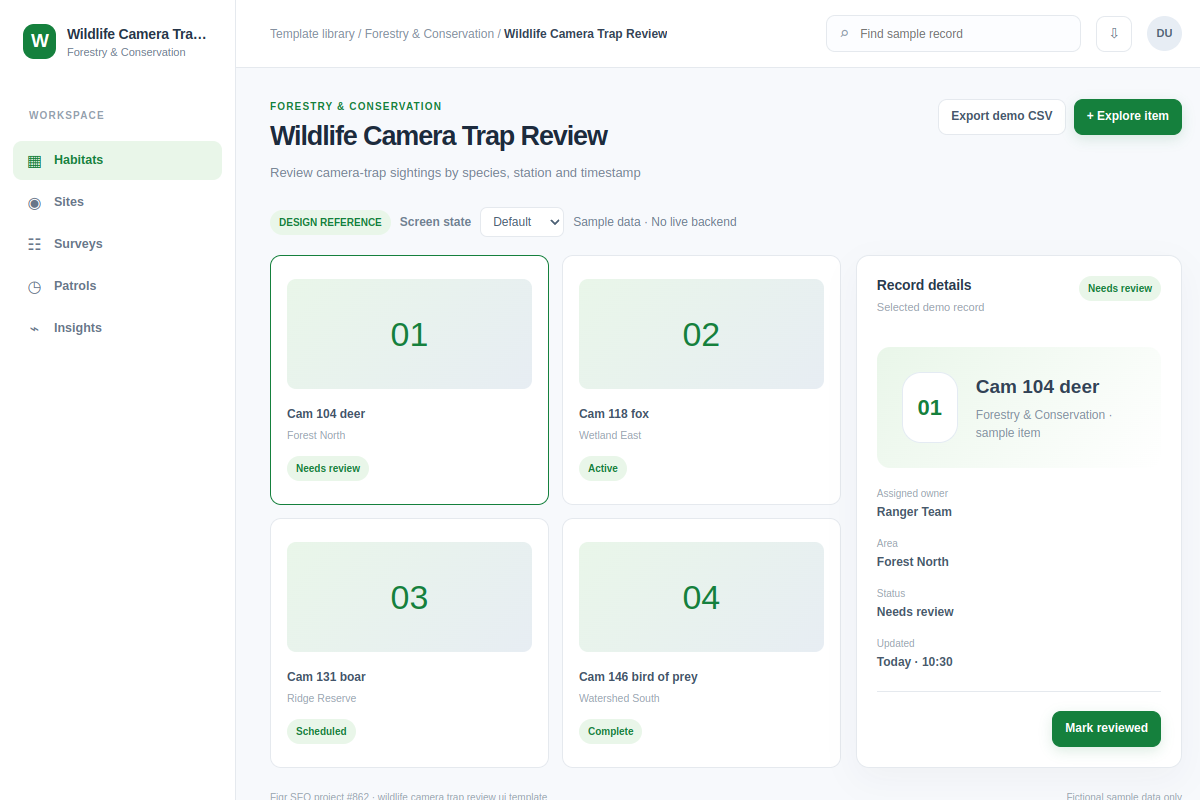Click the Complete status badge
The height and width of the screenshot is (800, 1200).
click(x=610, y=731)
